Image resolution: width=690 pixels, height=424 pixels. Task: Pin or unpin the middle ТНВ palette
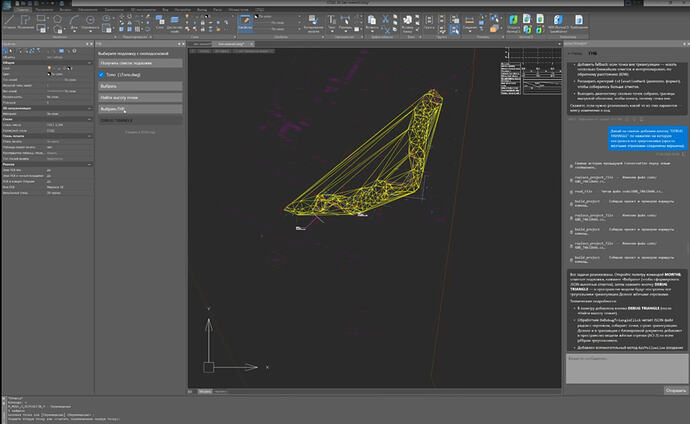tap(179, 44)
